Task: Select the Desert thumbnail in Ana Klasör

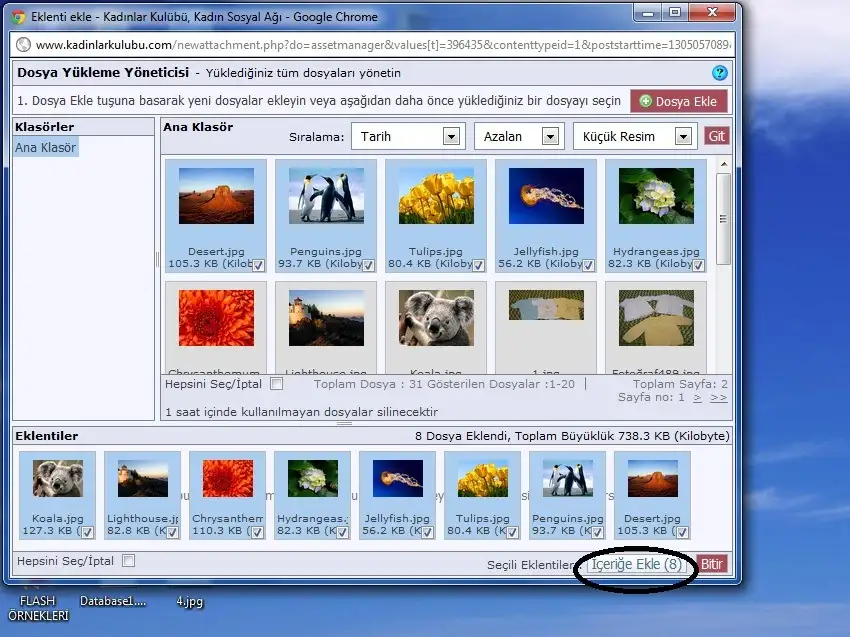Action: (x=216, y=196)
